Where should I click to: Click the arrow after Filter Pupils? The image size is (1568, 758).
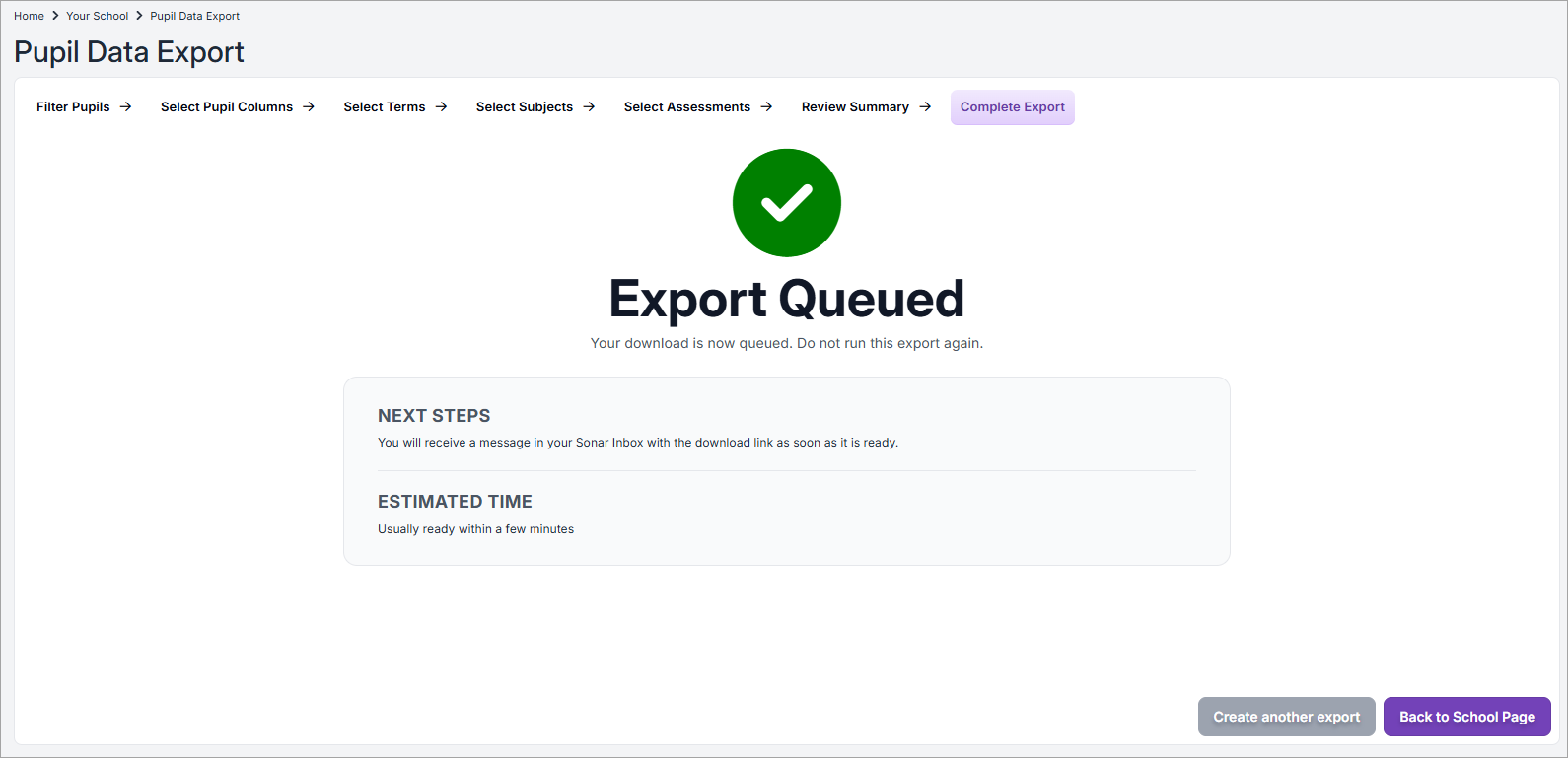point(125,107)
